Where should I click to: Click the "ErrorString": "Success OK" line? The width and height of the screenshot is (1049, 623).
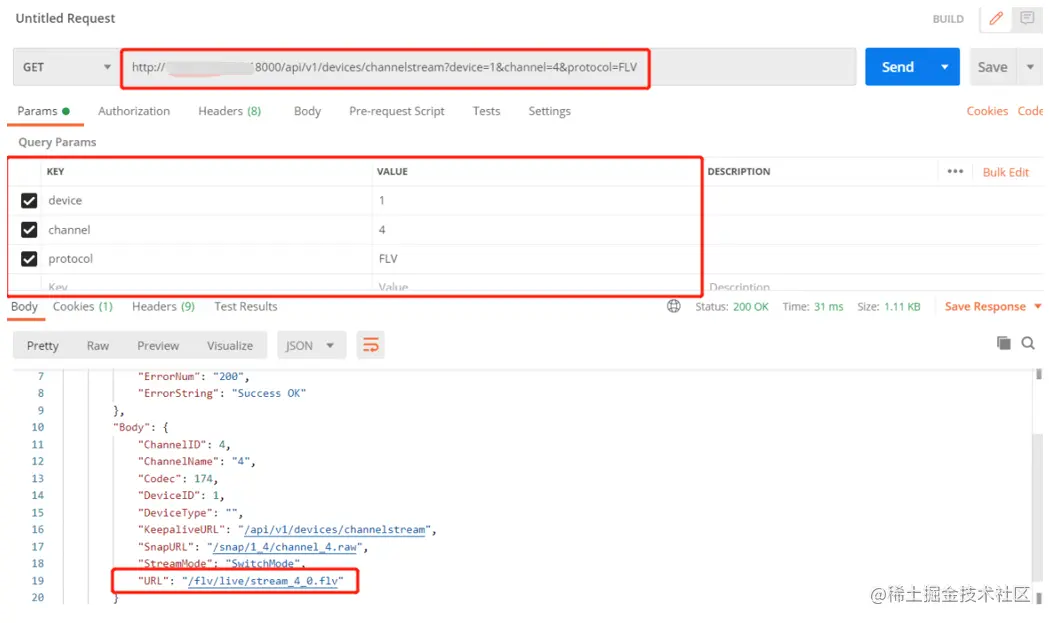click(x=221, y=393)
